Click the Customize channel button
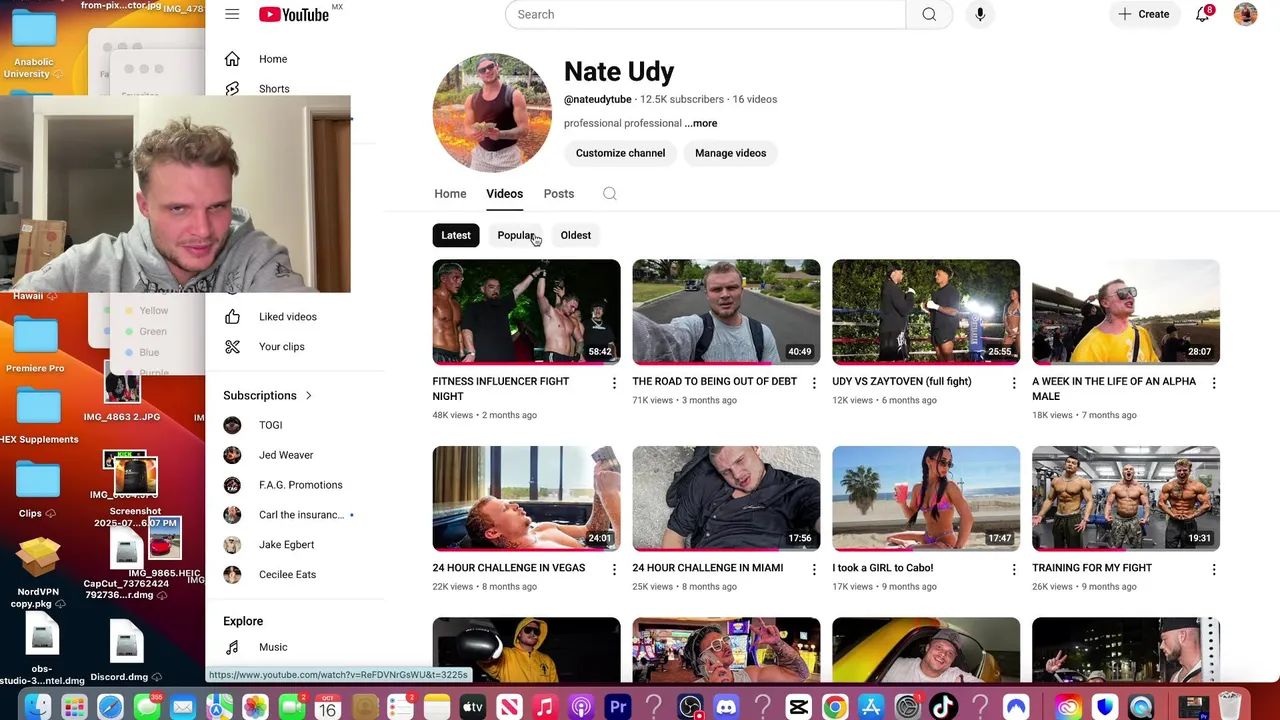1280x720 pixels. pos(620,153)
